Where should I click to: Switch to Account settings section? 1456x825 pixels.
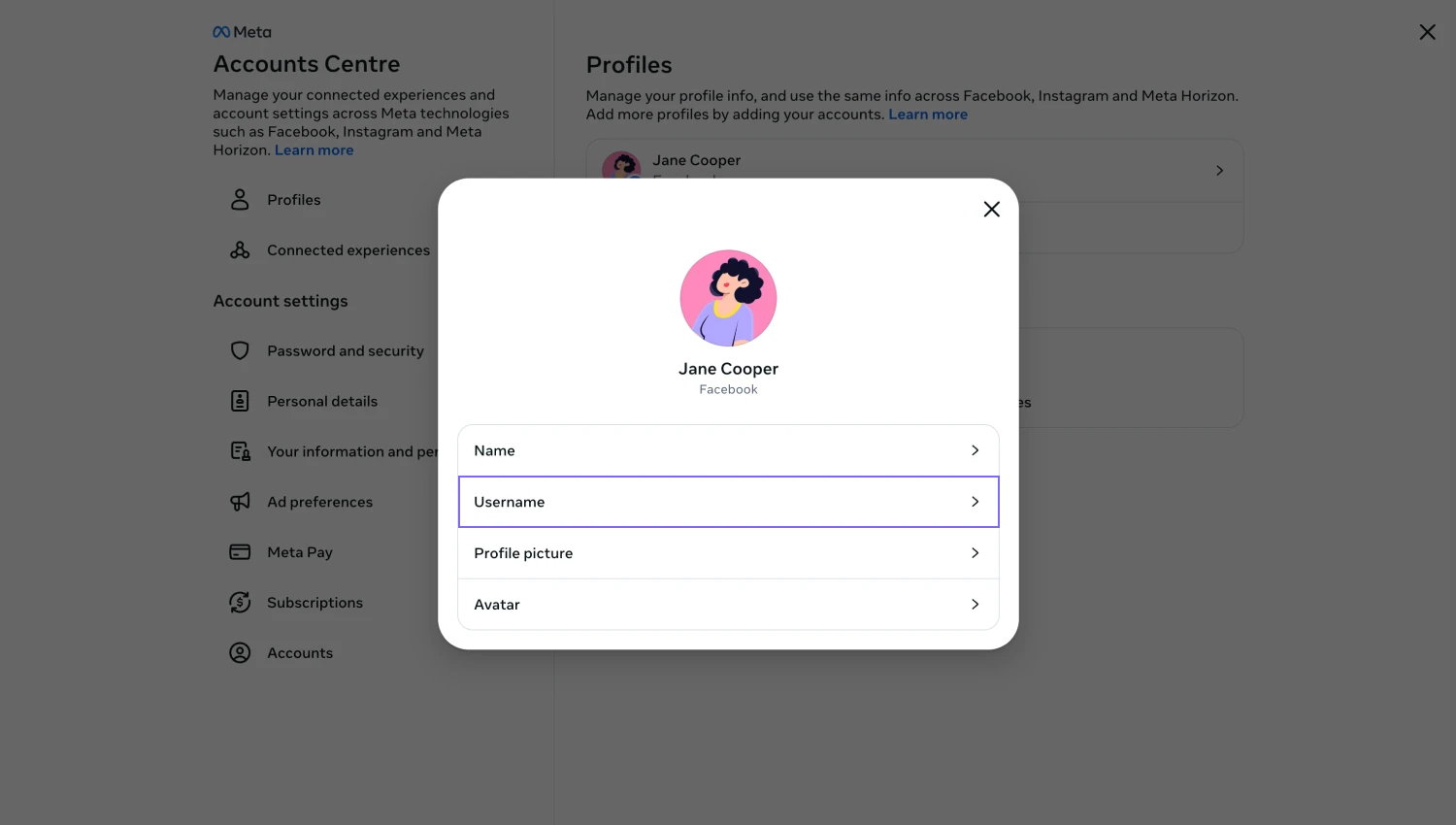tap(281, 301)
